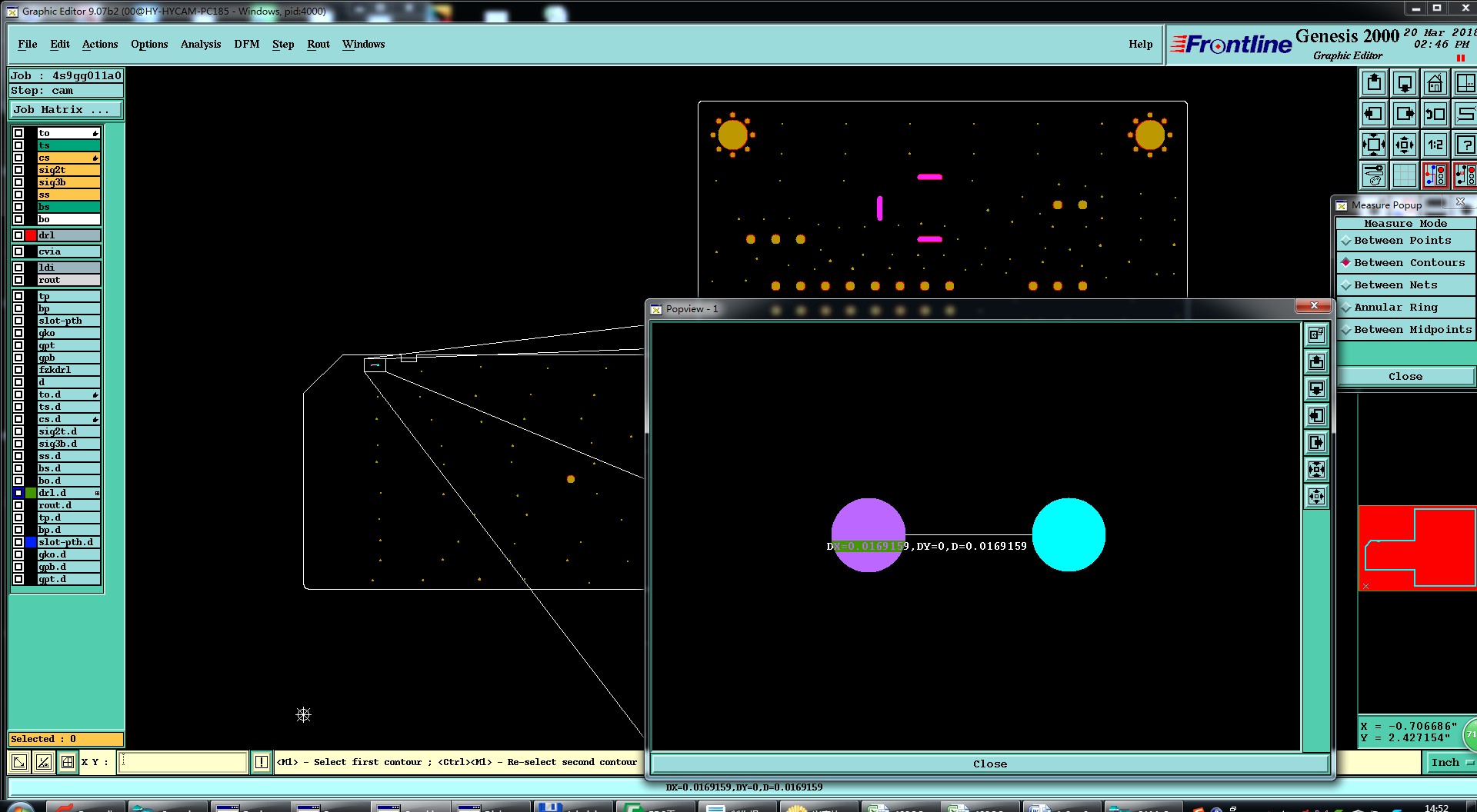The height and width of the screenshot is (812, 1477).
Task: Click Close button in Measure Popup
Action: (x=1405, y=376)
